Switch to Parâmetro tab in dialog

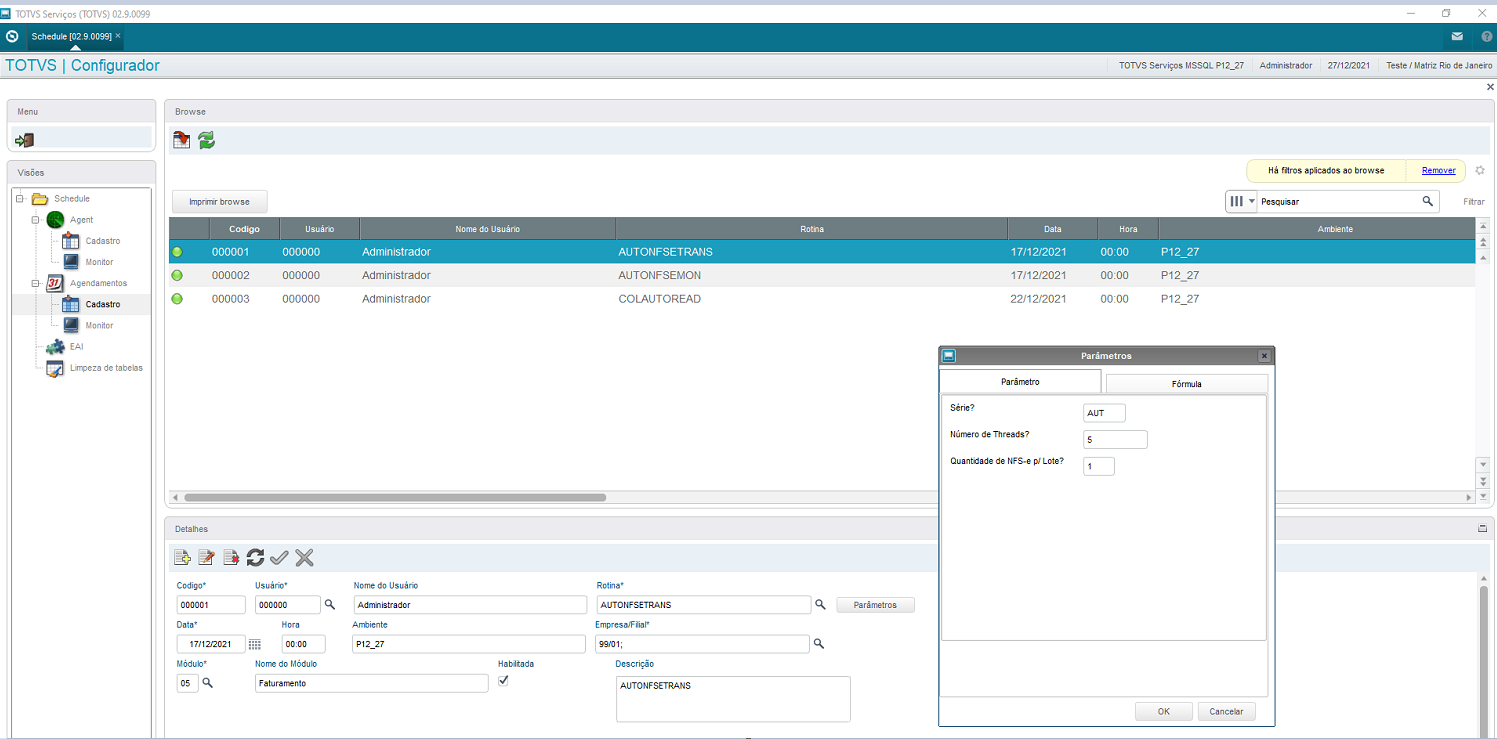[x=1020, y=382]
